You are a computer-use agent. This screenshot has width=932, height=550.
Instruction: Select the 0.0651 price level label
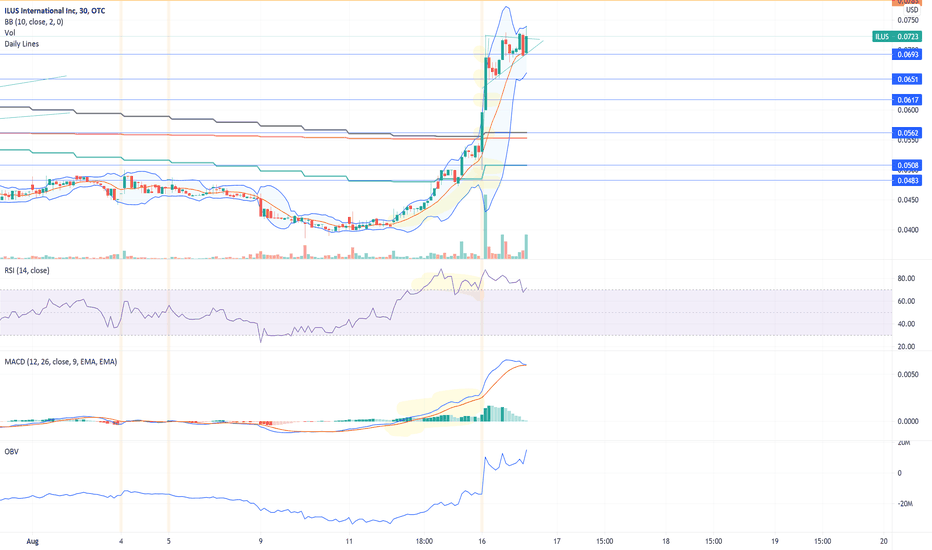(907, 79)
